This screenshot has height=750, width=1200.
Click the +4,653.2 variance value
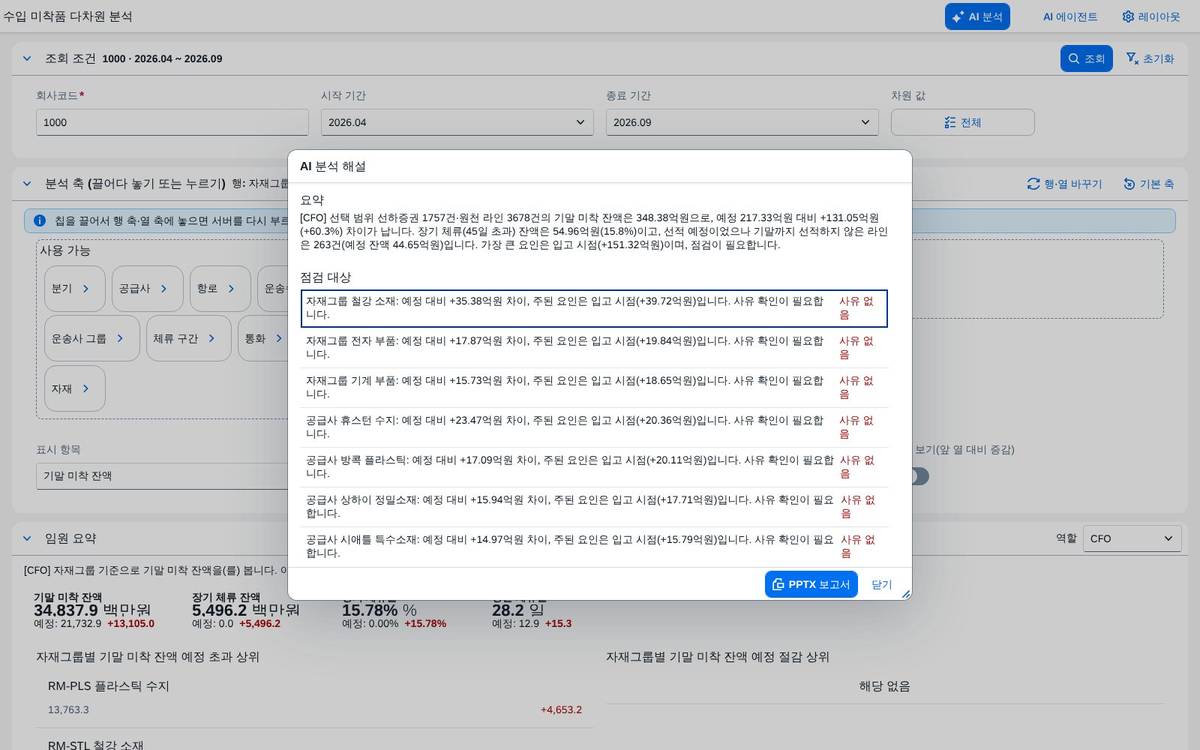pyautogui.click(x=561, y=710)
